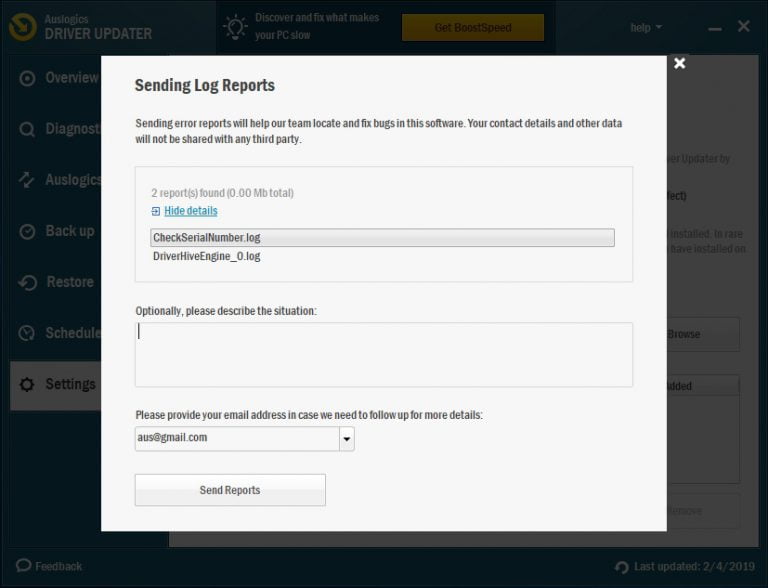Click the Settings gear icon
768x588 pixels.
27,385
